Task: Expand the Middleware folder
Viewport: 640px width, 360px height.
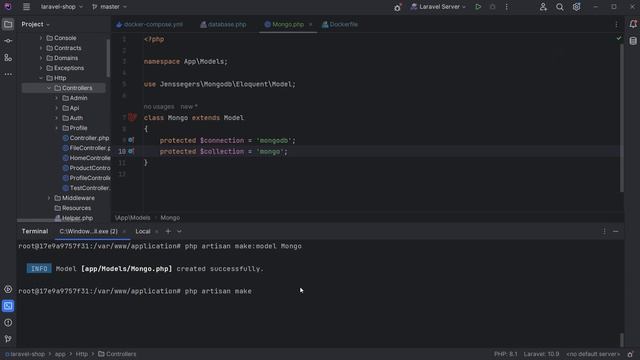Action: (49, 198)
